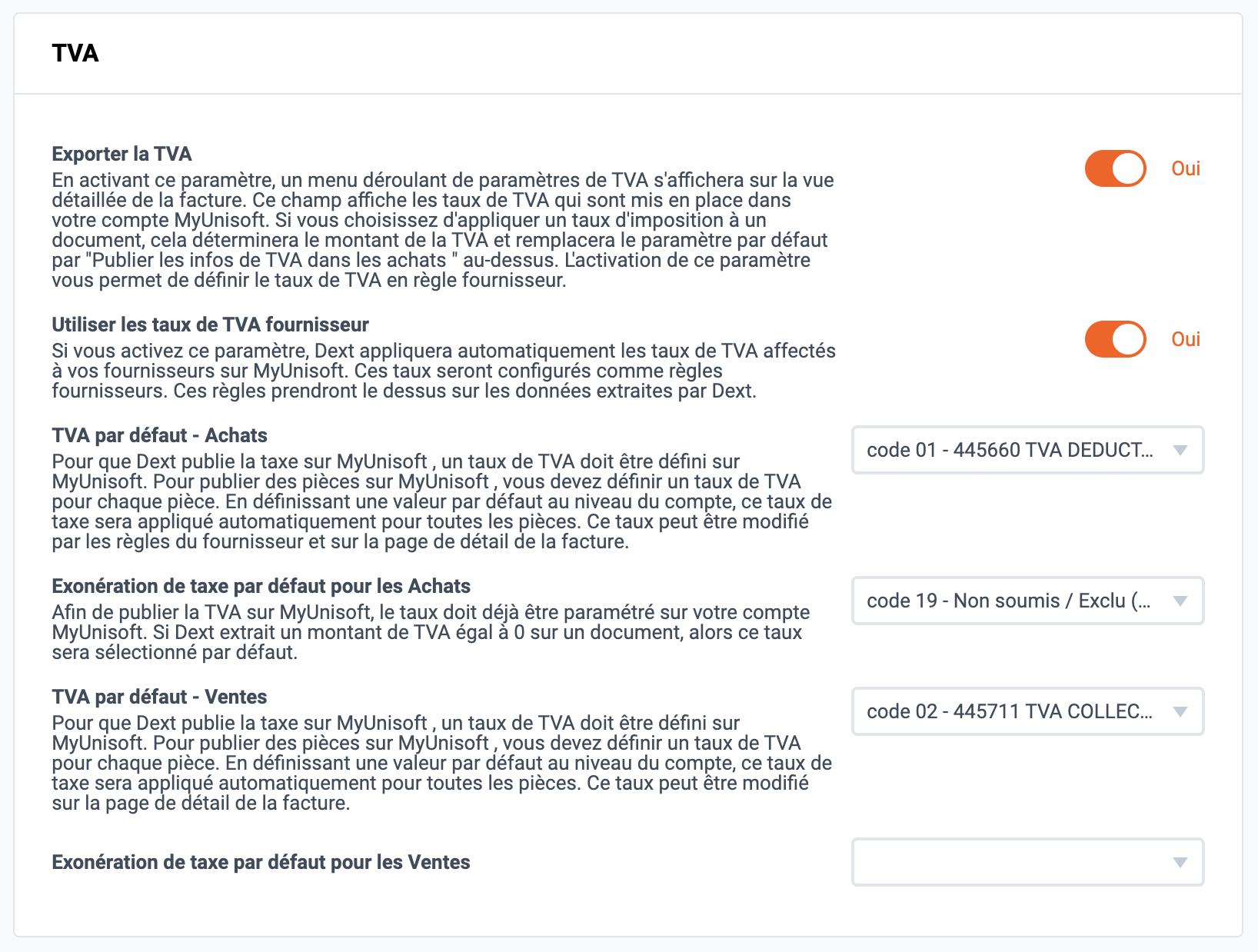Click the TVA section header title

click(75, 53)
